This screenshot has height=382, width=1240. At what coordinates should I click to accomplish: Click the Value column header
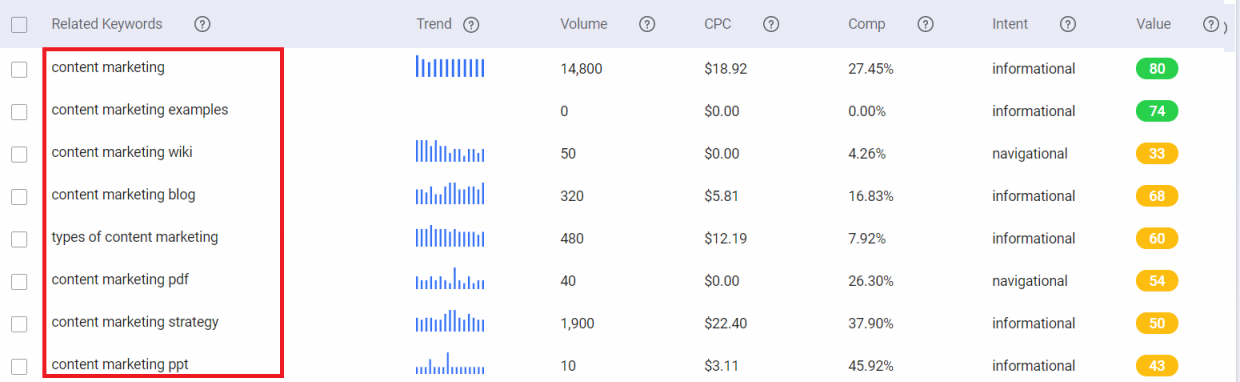point(1153,24)
